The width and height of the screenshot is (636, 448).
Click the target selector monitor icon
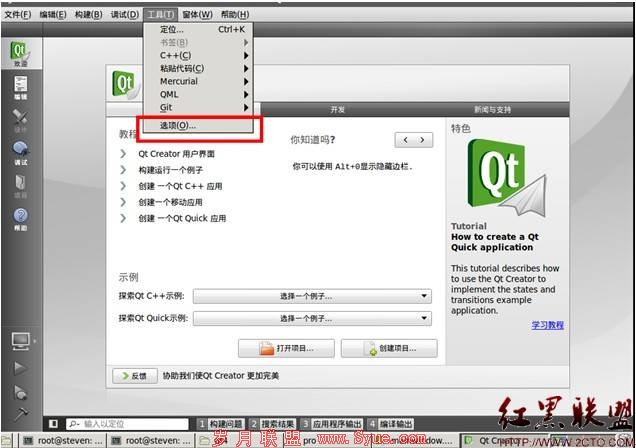click(x=20, y=341)
